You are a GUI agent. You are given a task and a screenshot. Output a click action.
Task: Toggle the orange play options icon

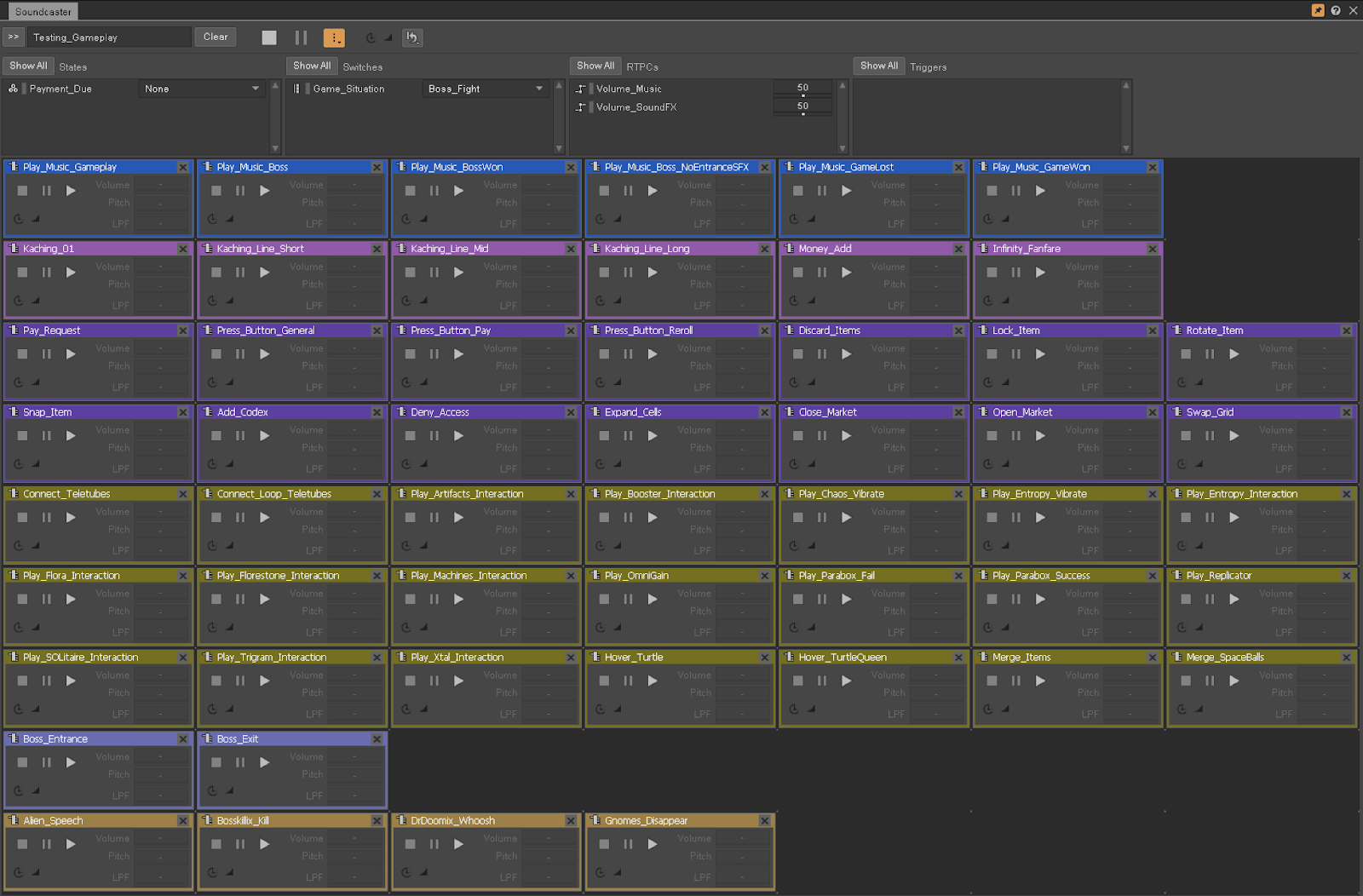pyautogui.click(x=334, y=37)
